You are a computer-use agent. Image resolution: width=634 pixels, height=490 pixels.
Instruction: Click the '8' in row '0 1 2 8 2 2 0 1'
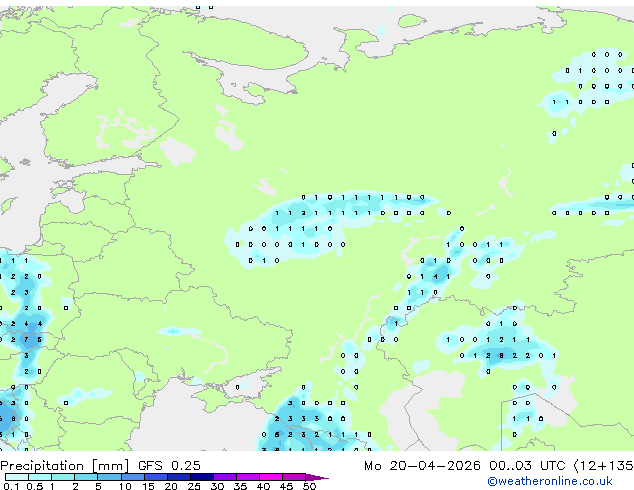click(x=501, y=355)
